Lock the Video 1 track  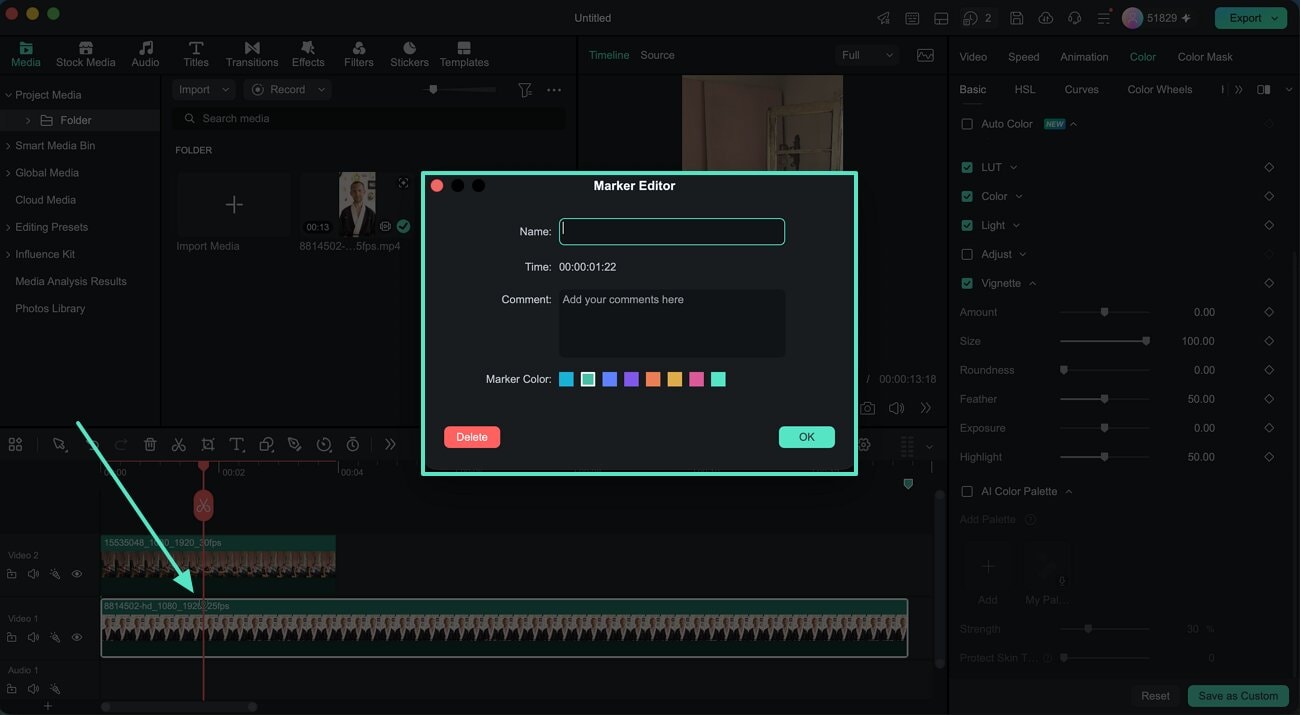pos(12,637)
